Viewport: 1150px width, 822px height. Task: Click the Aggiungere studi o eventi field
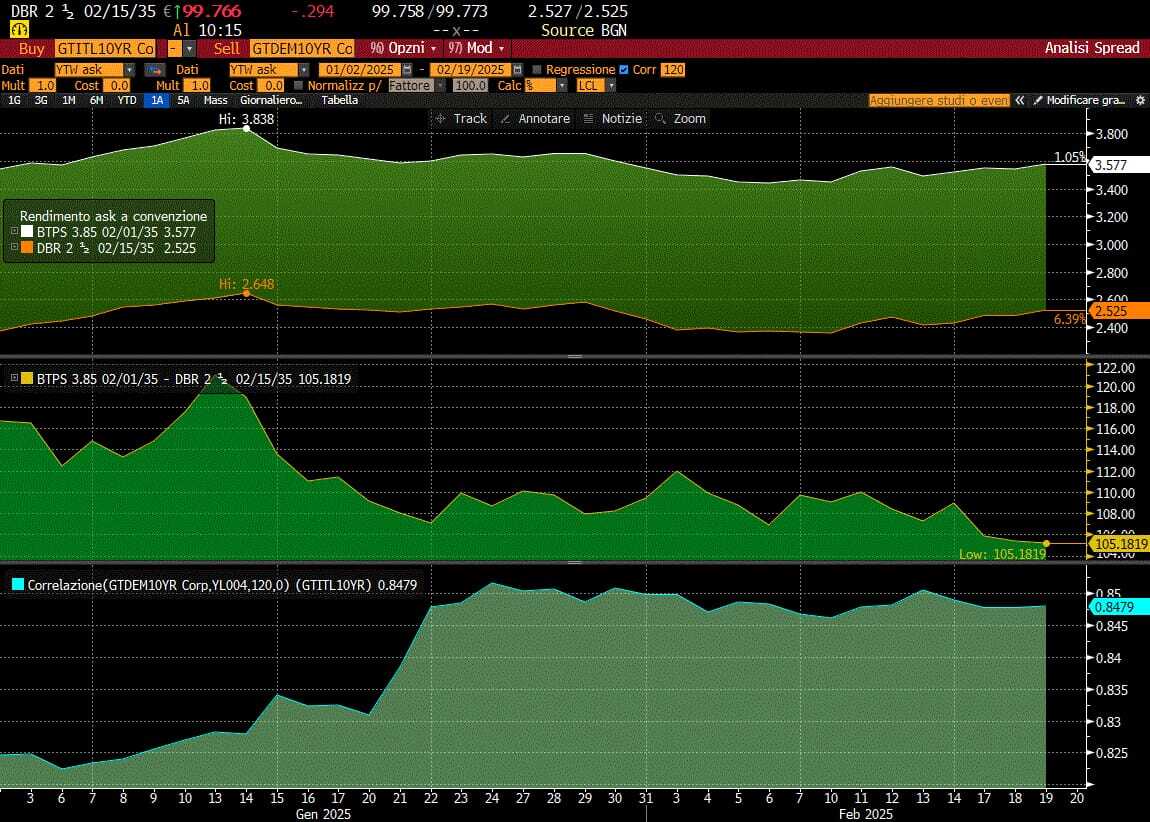point(940,100)
